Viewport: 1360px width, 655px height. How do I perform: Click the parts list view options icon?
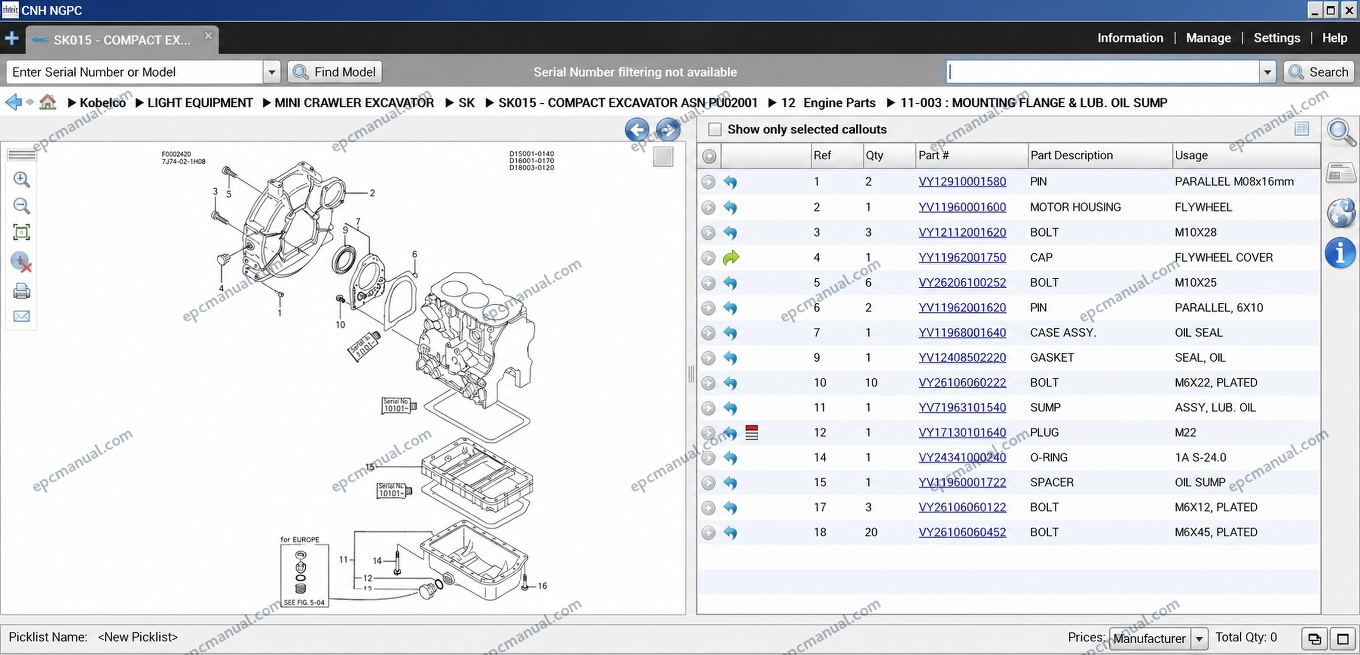1302,129
